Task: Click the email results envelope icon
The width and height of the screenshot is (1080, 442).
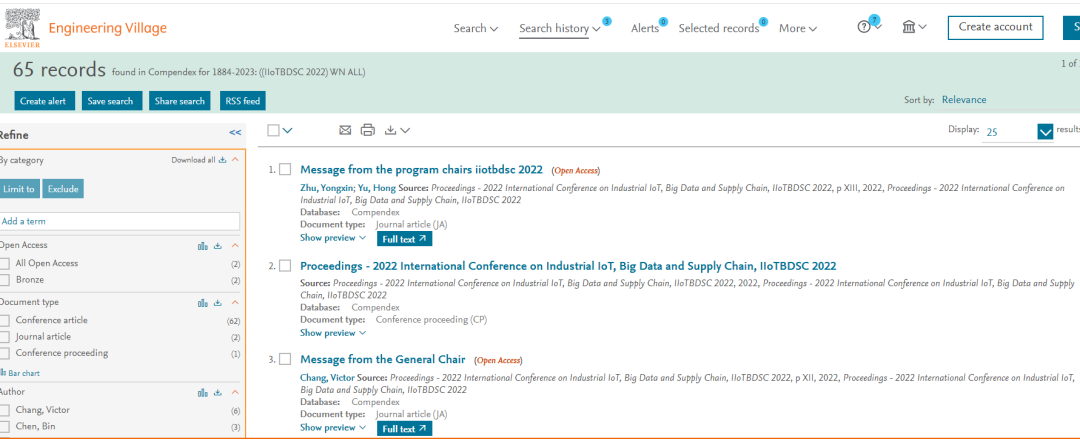Action: pyautogui.click(x=345, y=130)
